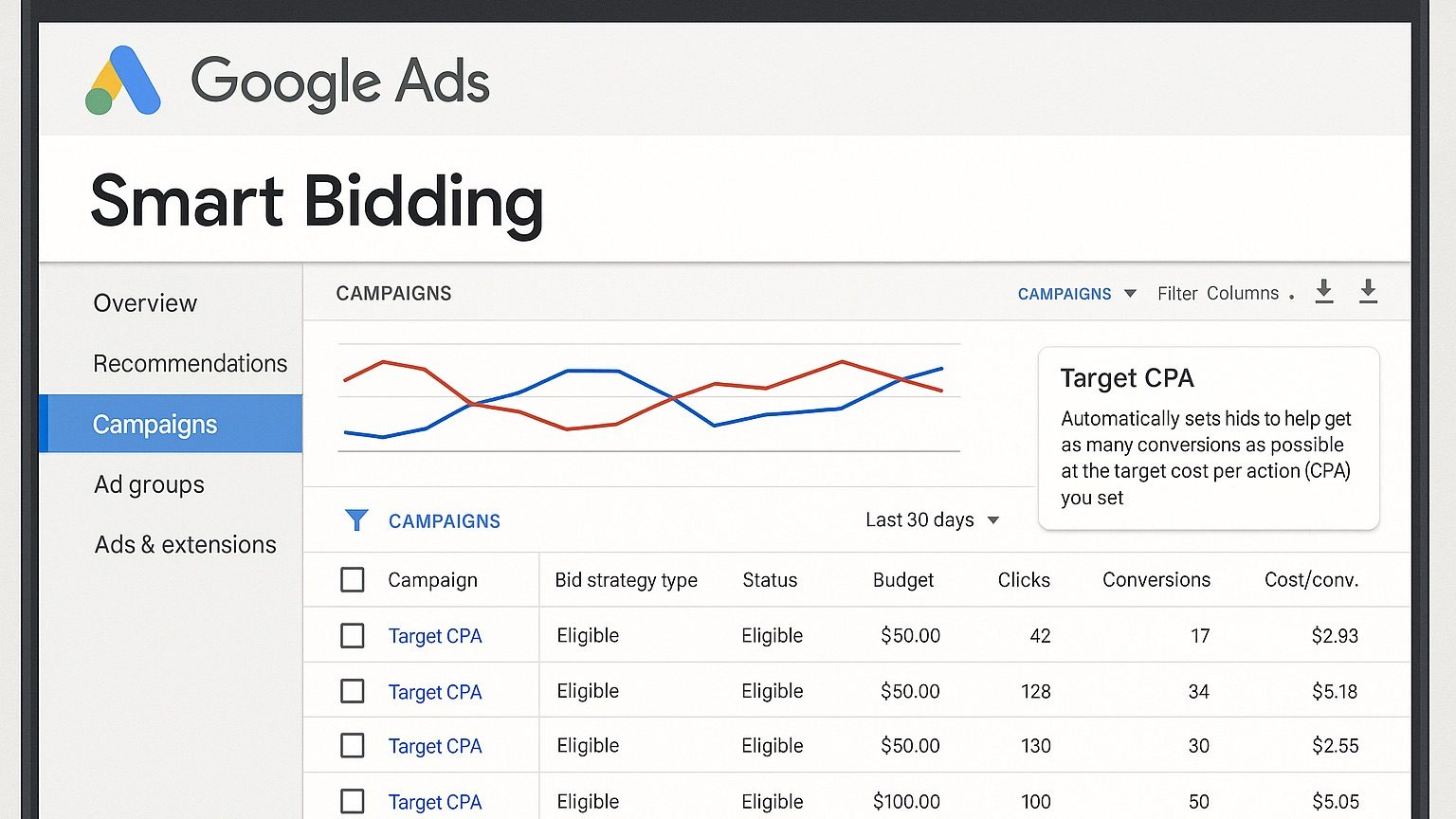Check the $100.00 budget campaign checkbox
Viewport: 1456px width, 819px height.
[x=353, y=801]
